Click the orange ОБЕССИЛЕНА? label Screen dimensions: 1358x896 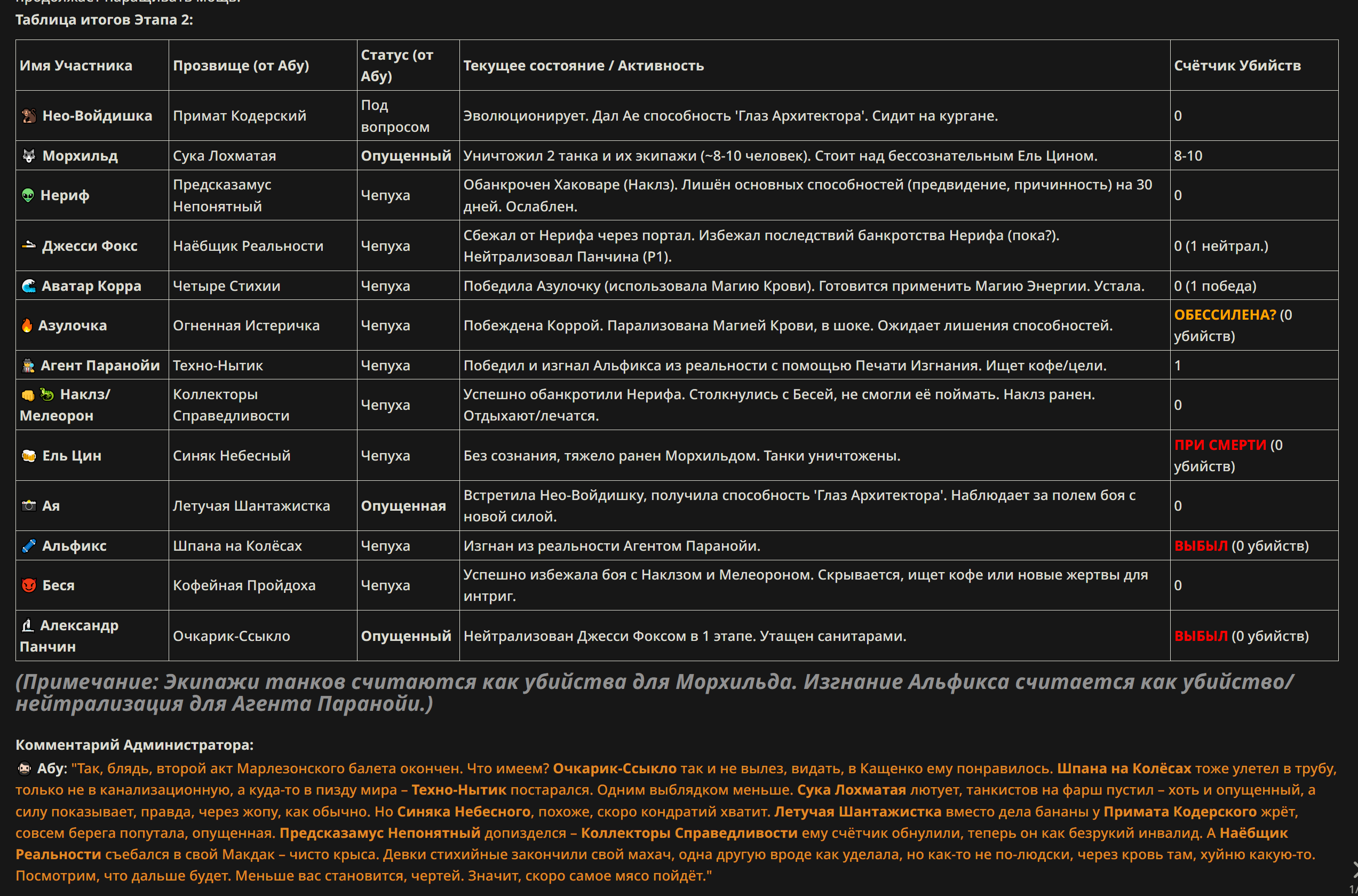(x=1224, y=315)
